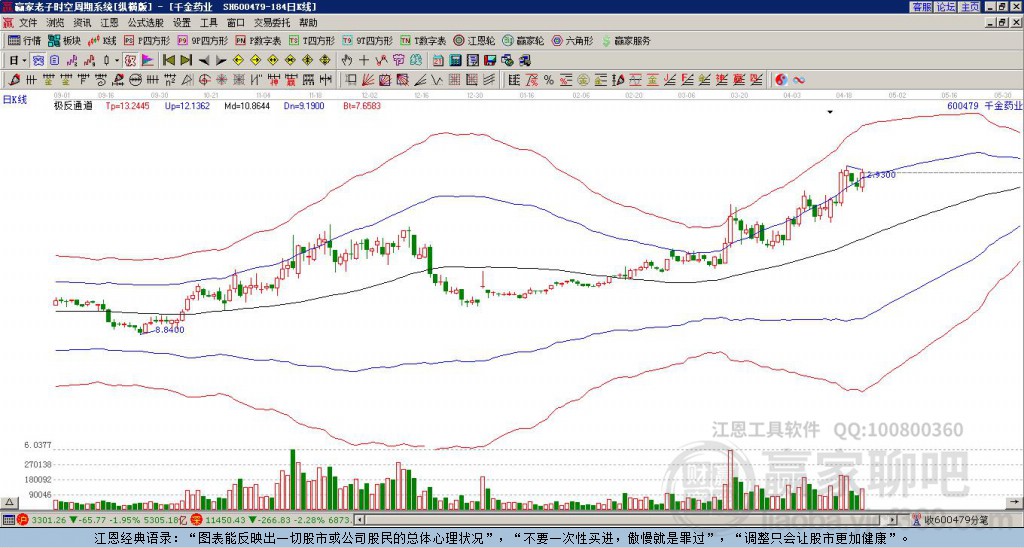This screenshot has width=1024, height=548.
Task: Open the 交易委托 menu
Action: 272,23
